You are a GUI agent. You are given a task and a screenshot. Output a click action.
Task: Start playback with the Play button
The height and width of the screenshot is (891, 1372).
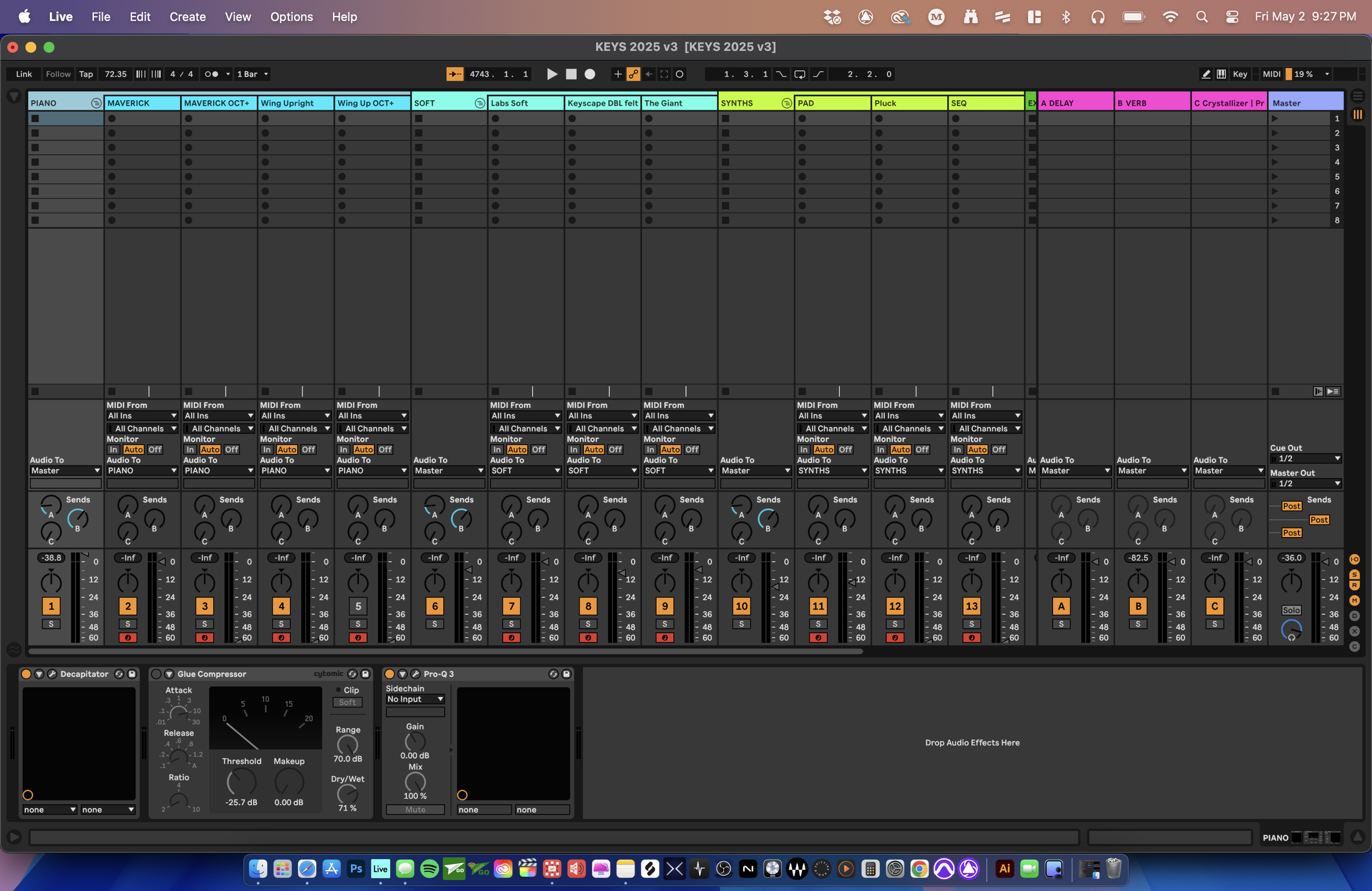[552, 74]
